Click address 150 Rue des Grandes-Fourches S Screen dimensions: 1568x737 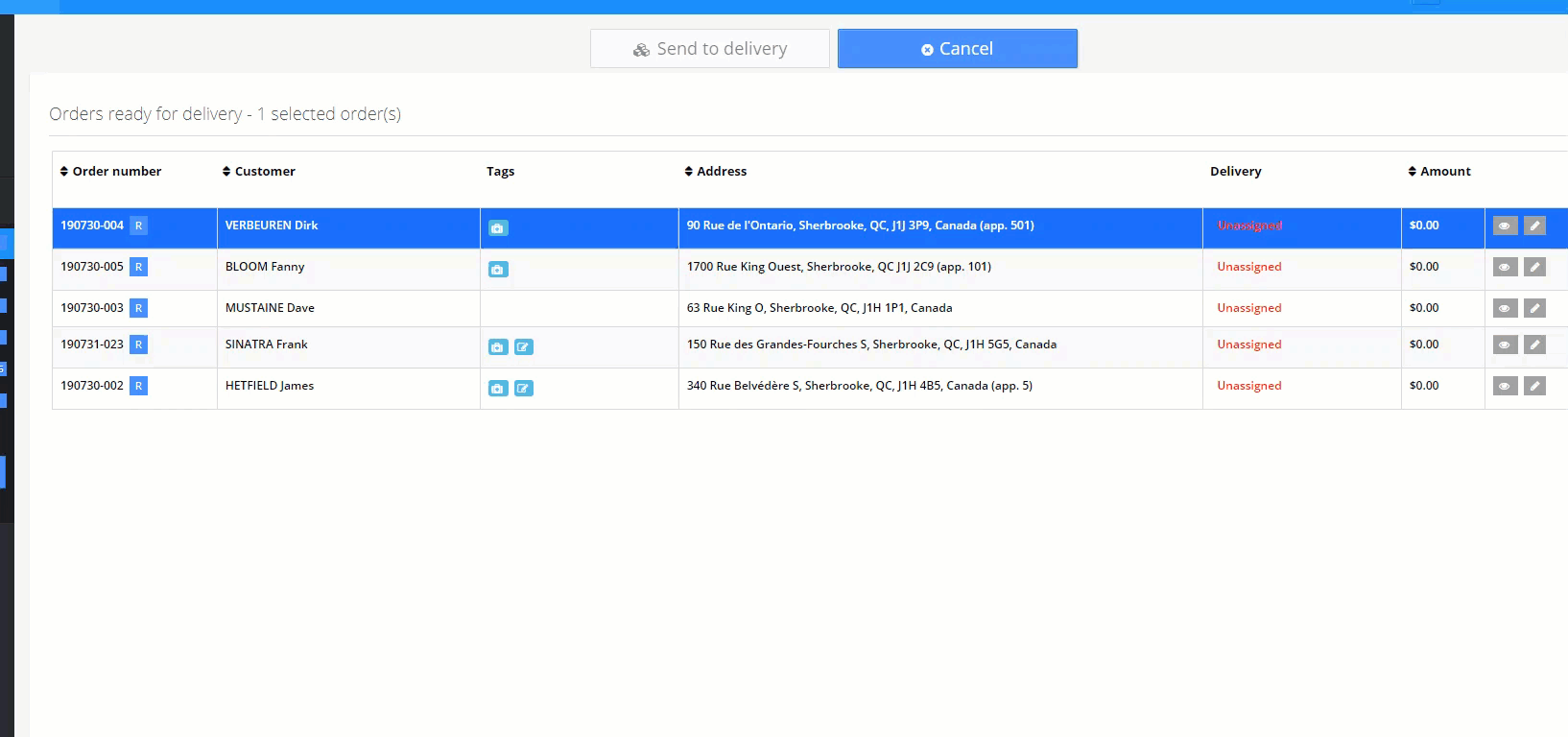(x=871, y=345)
